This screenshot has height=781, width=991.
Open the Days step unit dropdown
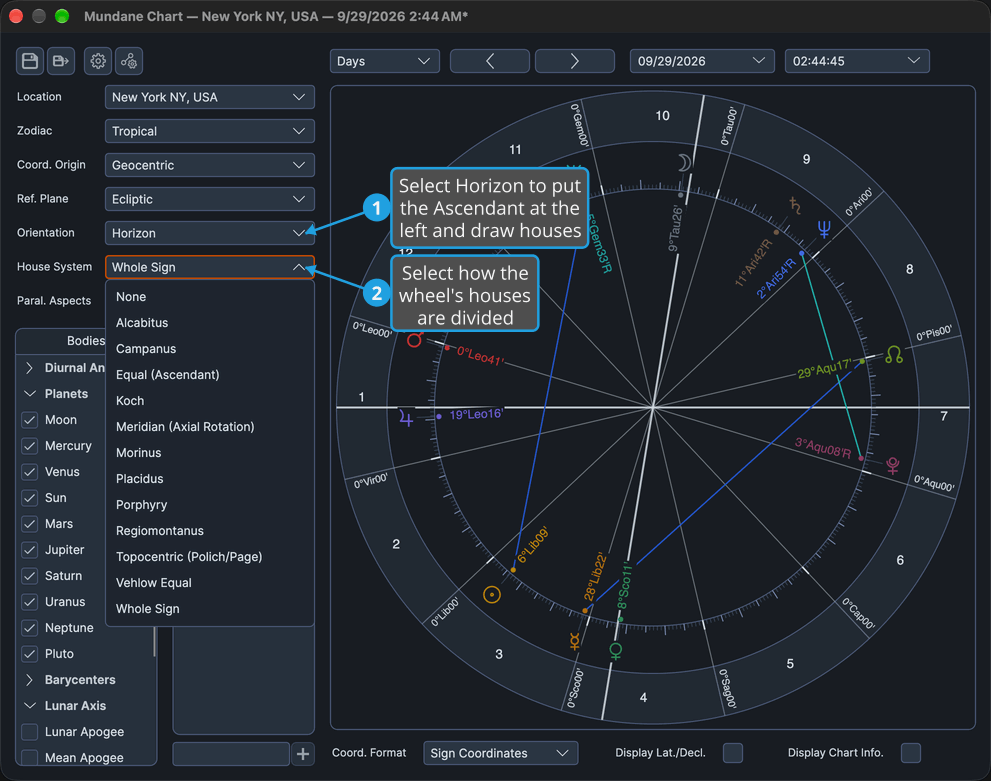click(x=384, y=61)
